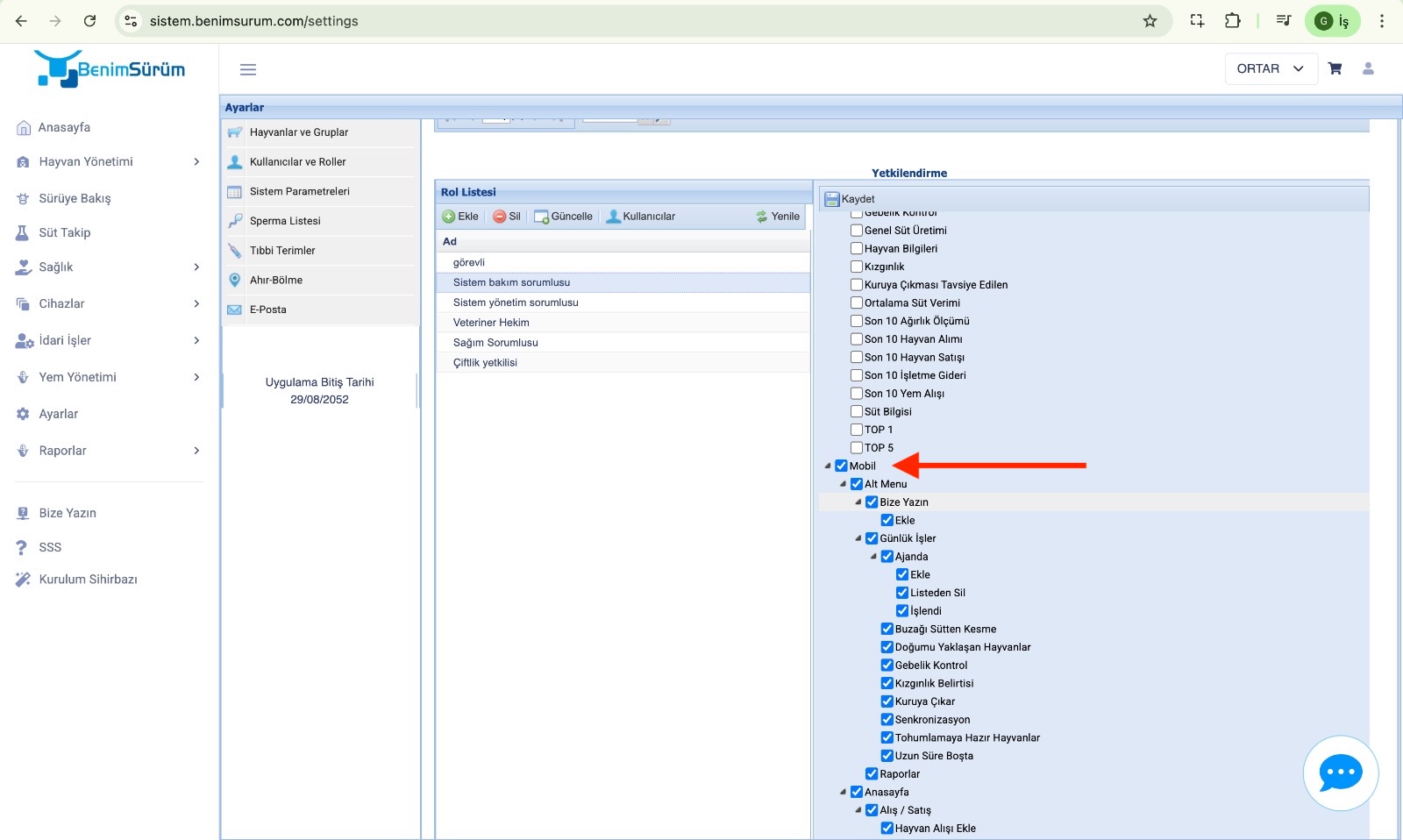Click the hamburger menu icon
The width and height of the screenshot is (1403, 840).
[248, 69]
